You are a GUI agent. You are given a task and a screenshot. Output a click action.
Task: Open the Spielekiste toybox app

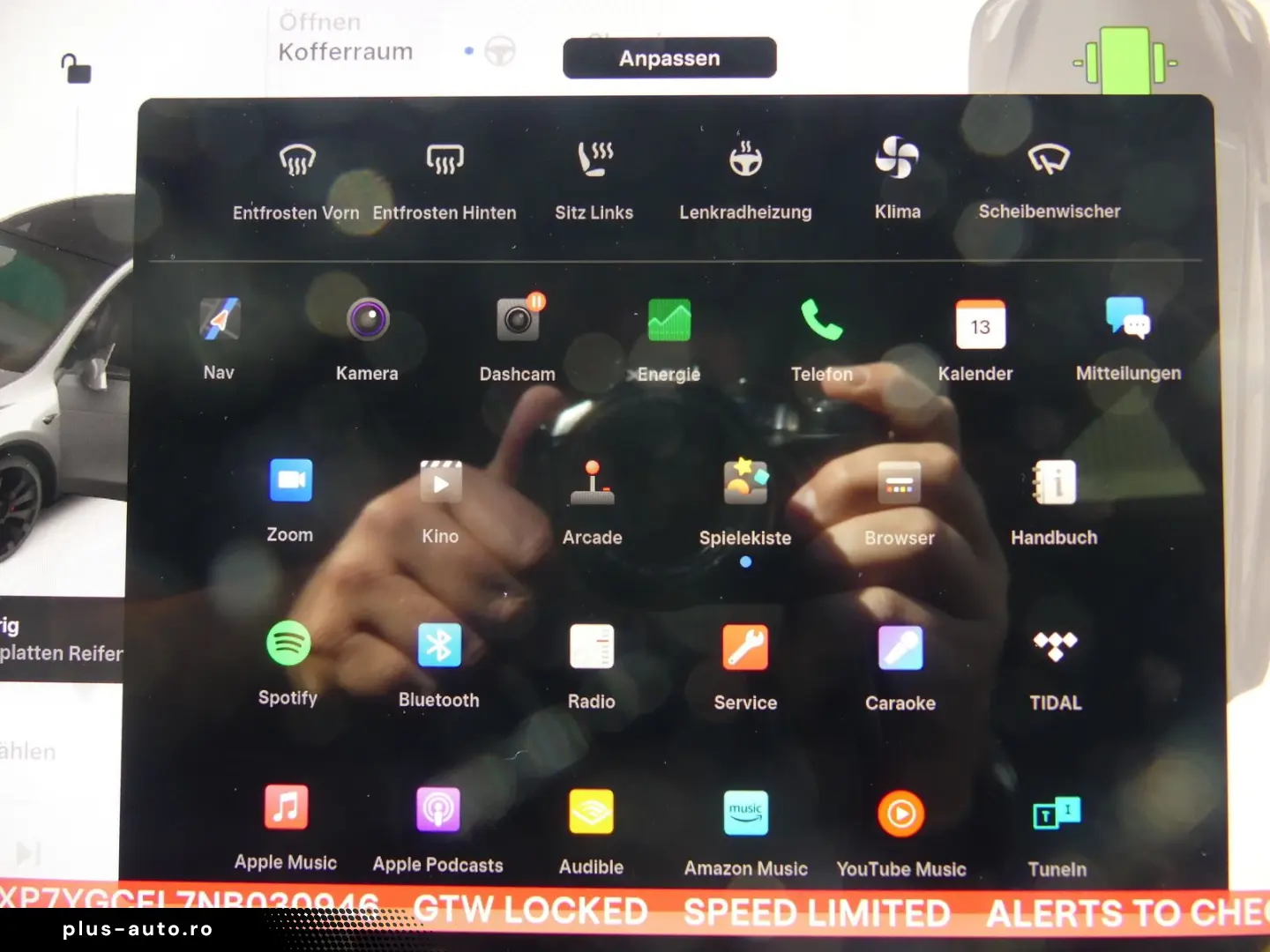(745, 482)
